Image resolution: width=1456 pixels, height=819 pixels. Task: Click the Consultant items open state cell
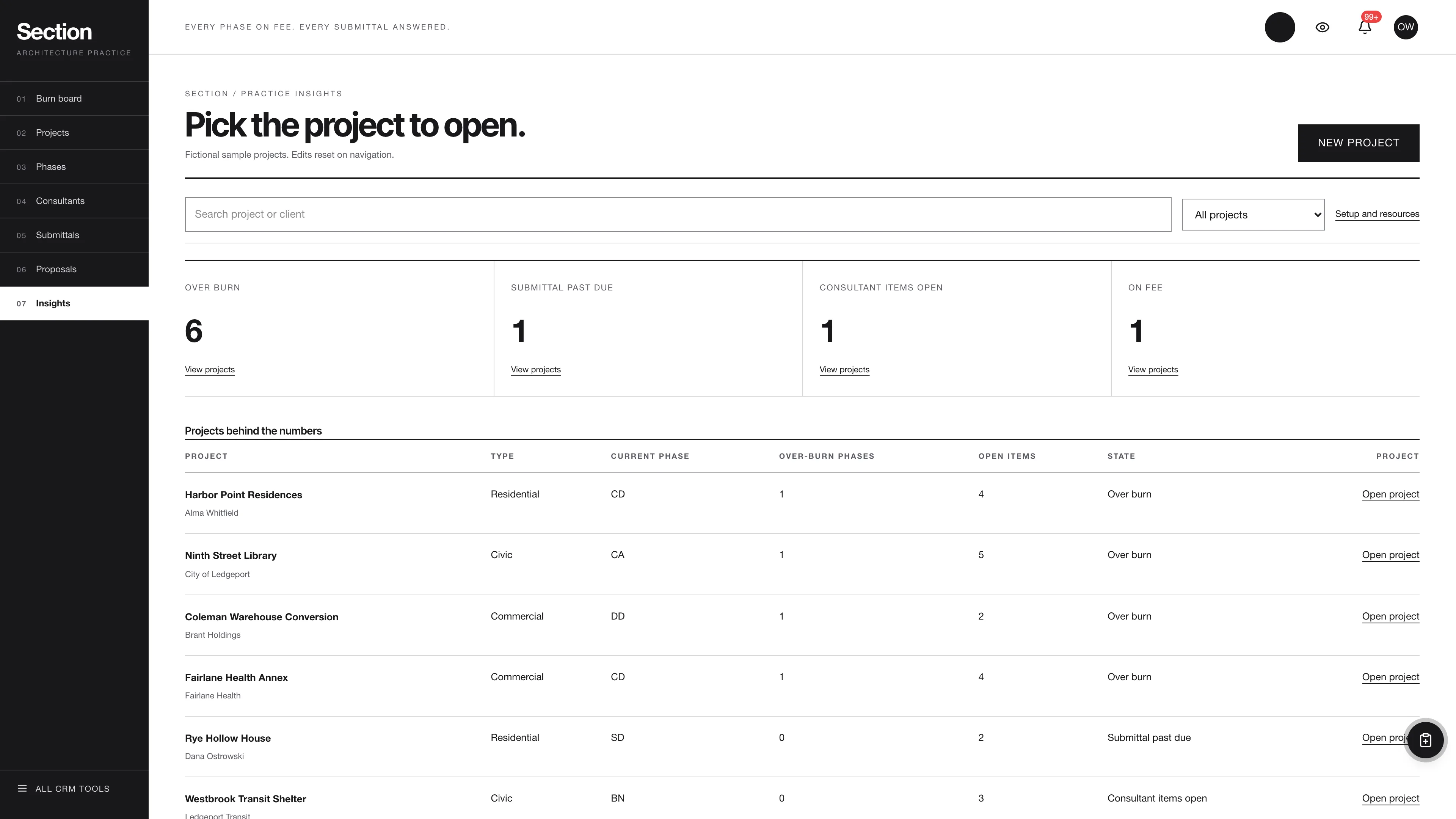tap(1157, 798)
